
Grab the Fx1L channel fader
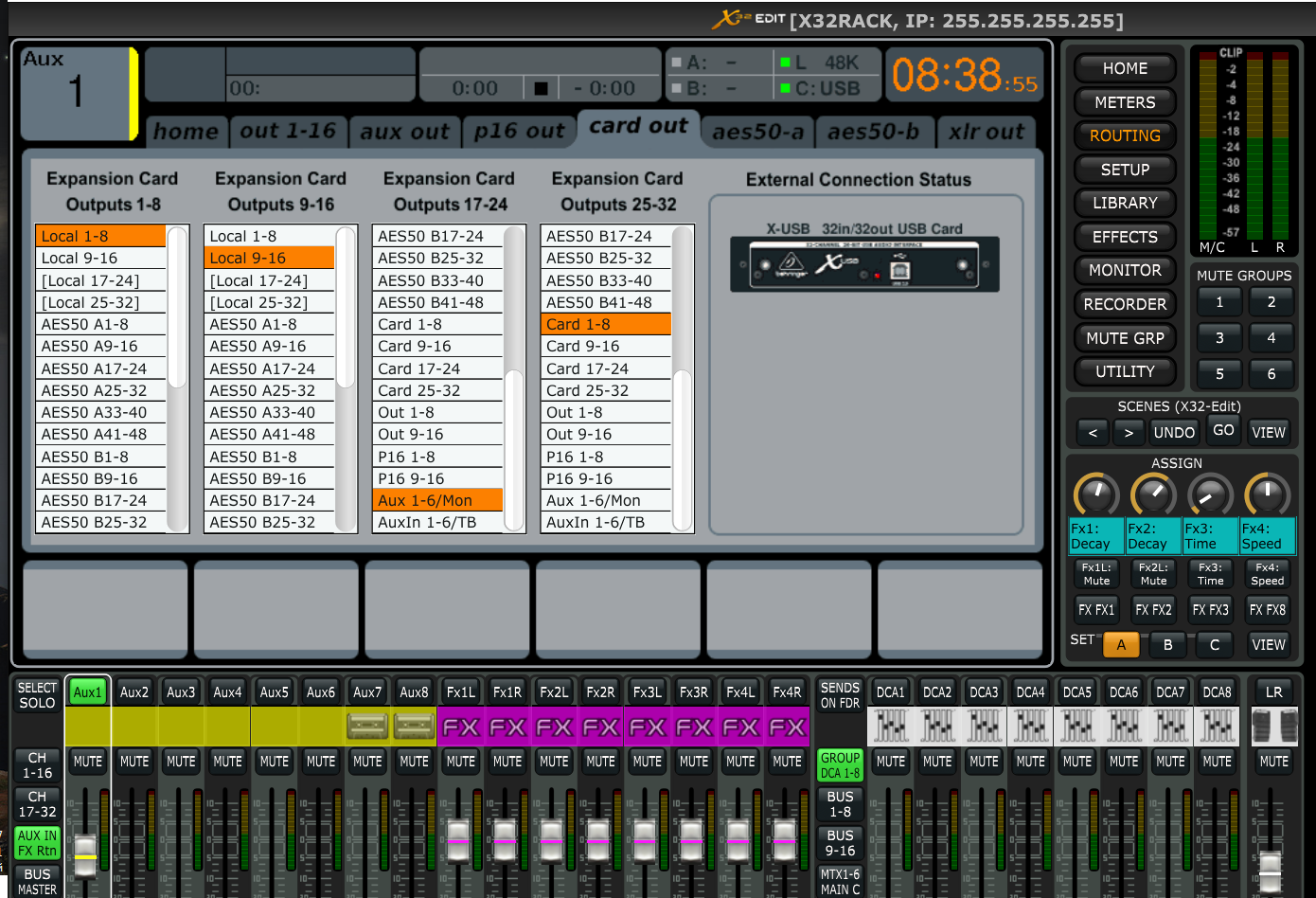point(459,840)
